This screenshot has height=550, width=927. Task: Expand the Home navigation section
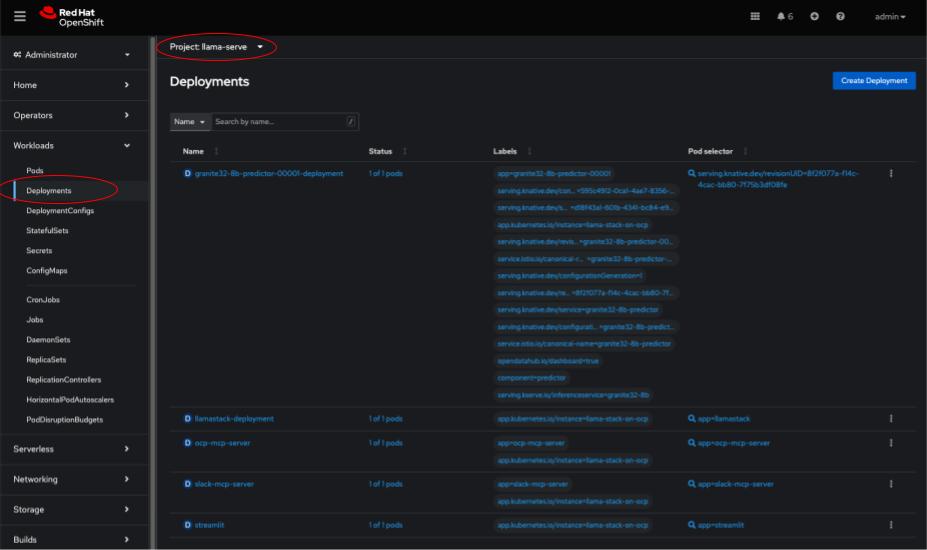click(x=72, y=85)
